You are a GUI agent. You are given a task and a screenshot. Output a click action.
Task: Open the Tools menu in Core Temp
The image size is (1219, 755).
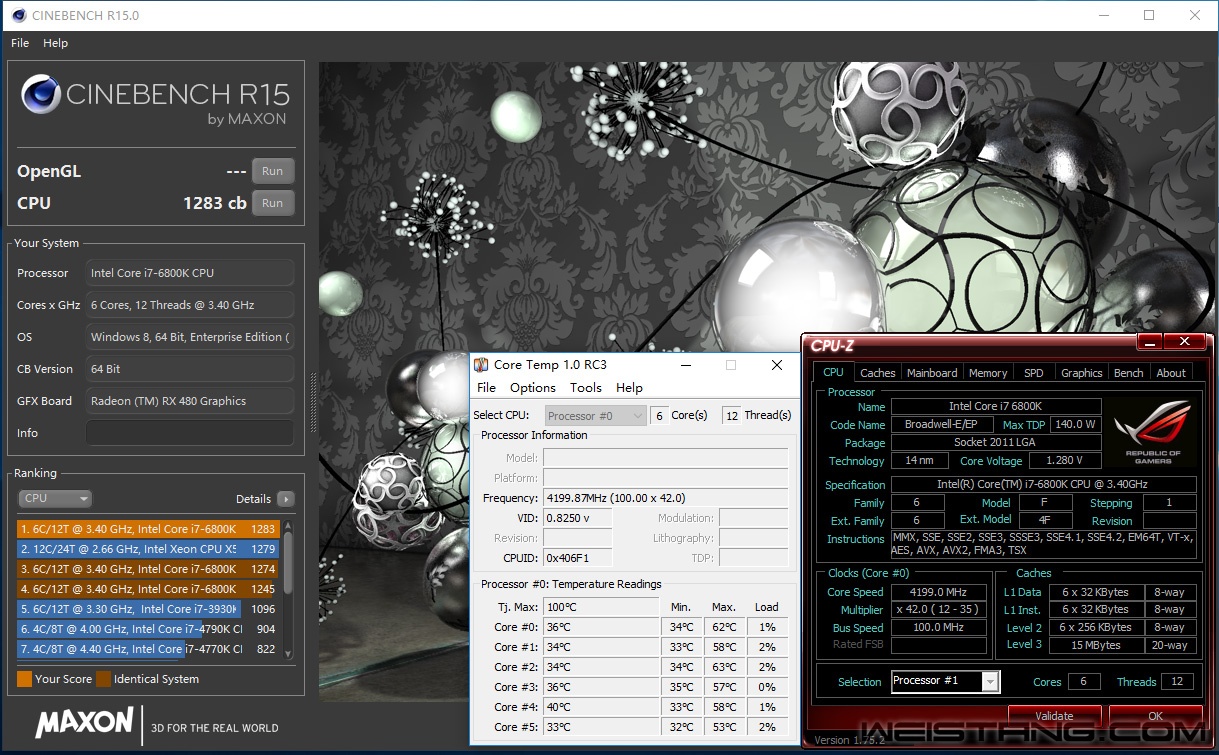pyautogui.click(x=586, y=388)
